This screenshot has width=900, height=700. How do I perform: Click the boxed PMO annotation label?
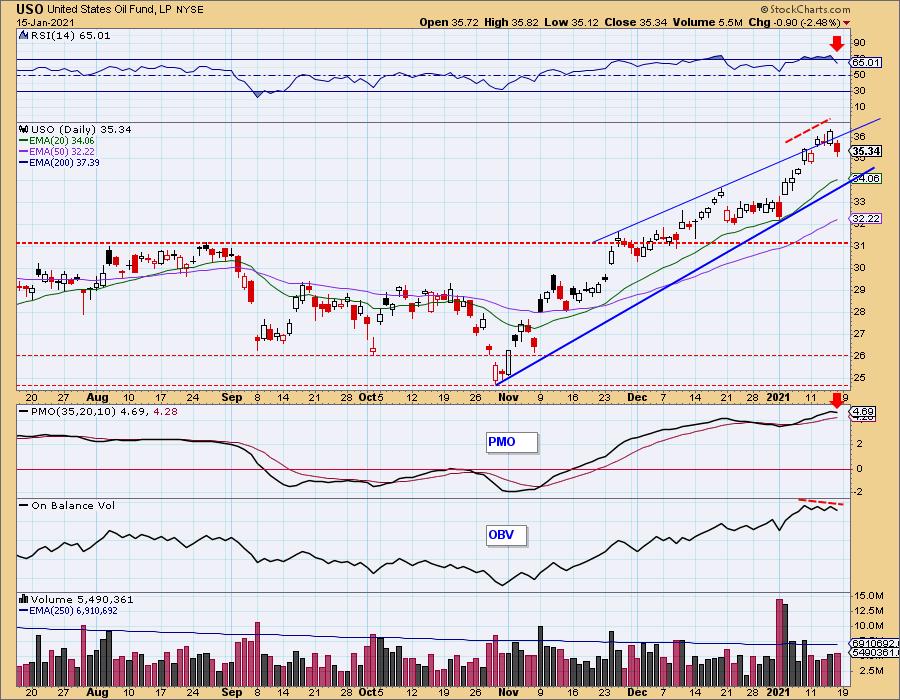(x=511, y=442)
